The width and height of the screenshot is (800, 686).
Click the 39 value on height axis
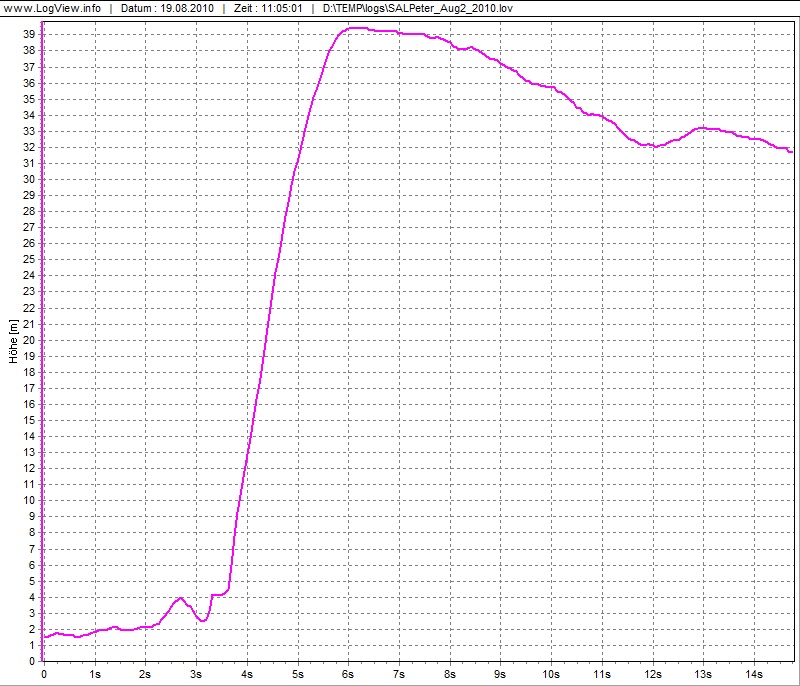pos(29,34)
